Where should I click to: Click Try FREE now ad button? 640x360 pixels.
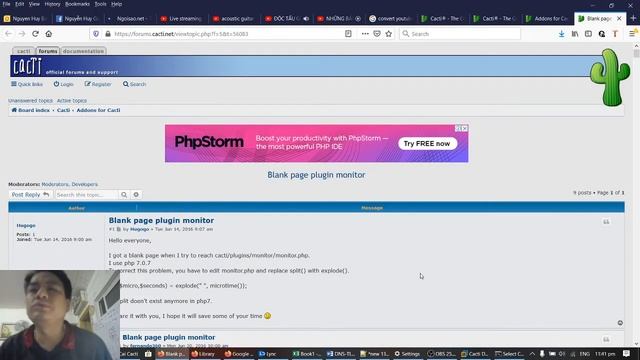[x=427, y=144]
